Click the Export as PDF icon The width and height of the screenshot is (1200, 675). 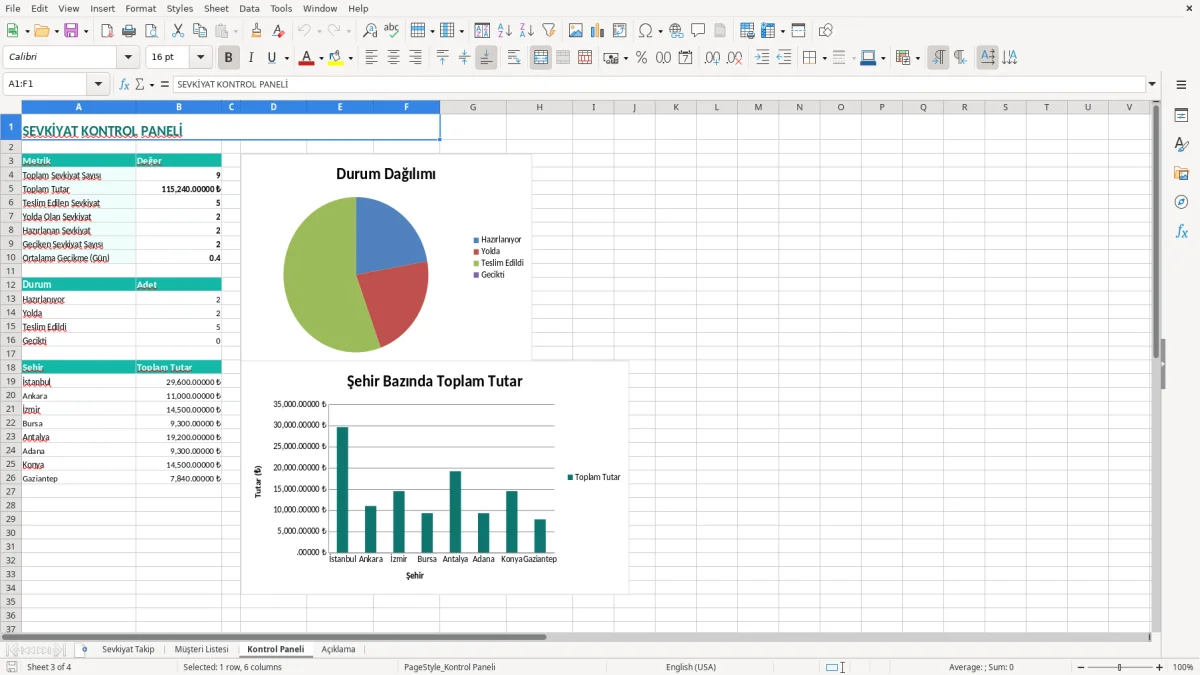[x=107, y=31]
